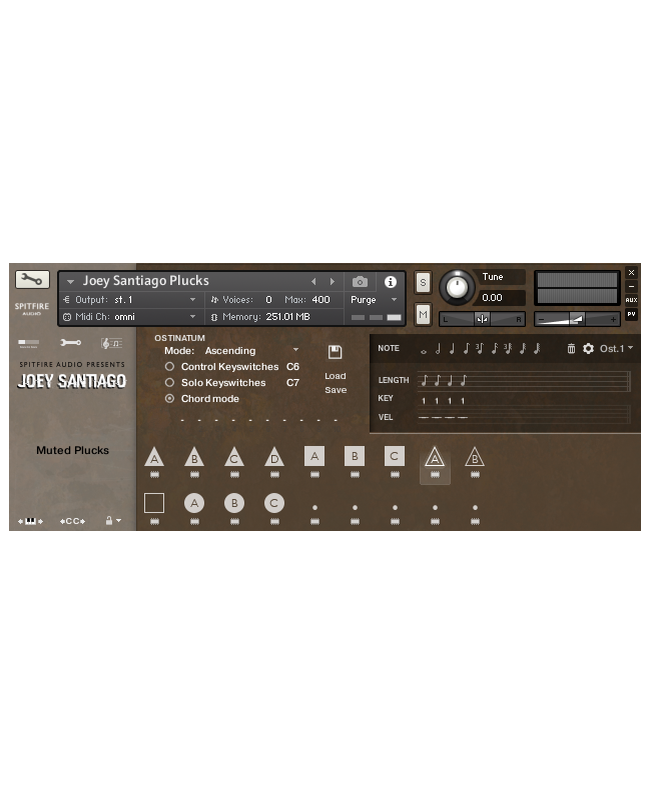Select outlined triangle articulation A

(x=435, y=457)
